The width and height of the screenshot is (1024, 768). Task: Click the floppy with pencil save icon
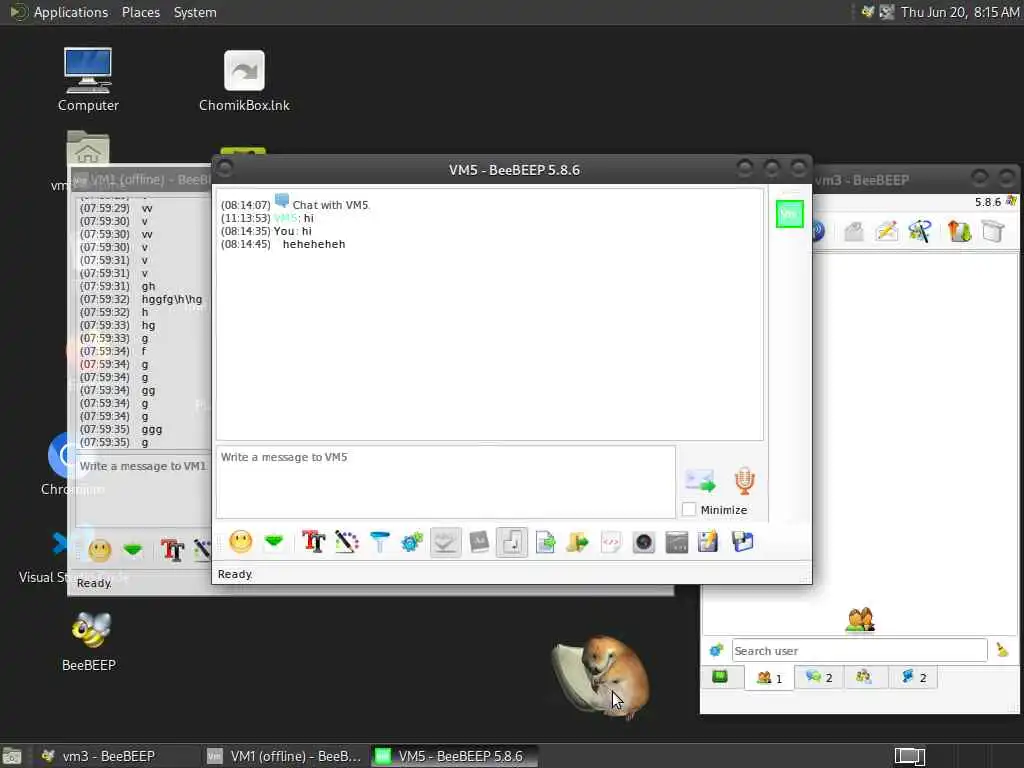[x=709, y=542]
